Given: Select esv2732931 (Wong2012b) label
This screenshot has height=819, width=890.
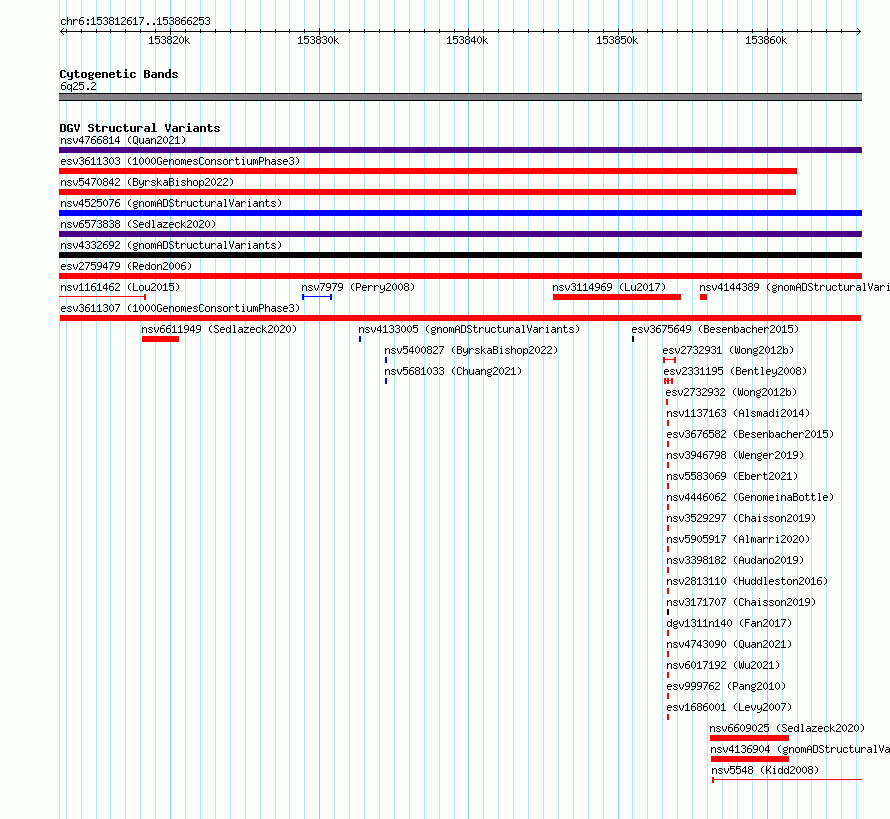Looking at the screenshot, I should point(728,350).
